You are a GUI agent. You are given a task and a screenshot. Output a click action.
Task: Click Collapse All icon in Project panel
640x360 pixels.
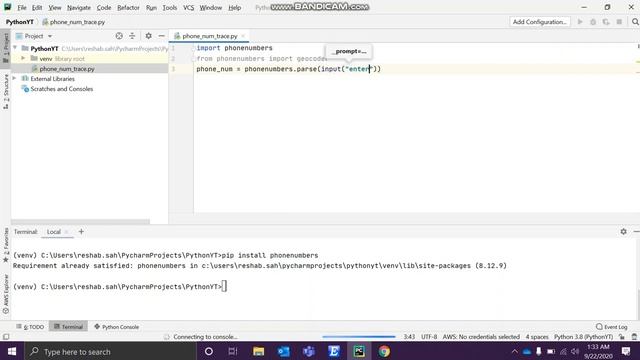pos(132,36)
